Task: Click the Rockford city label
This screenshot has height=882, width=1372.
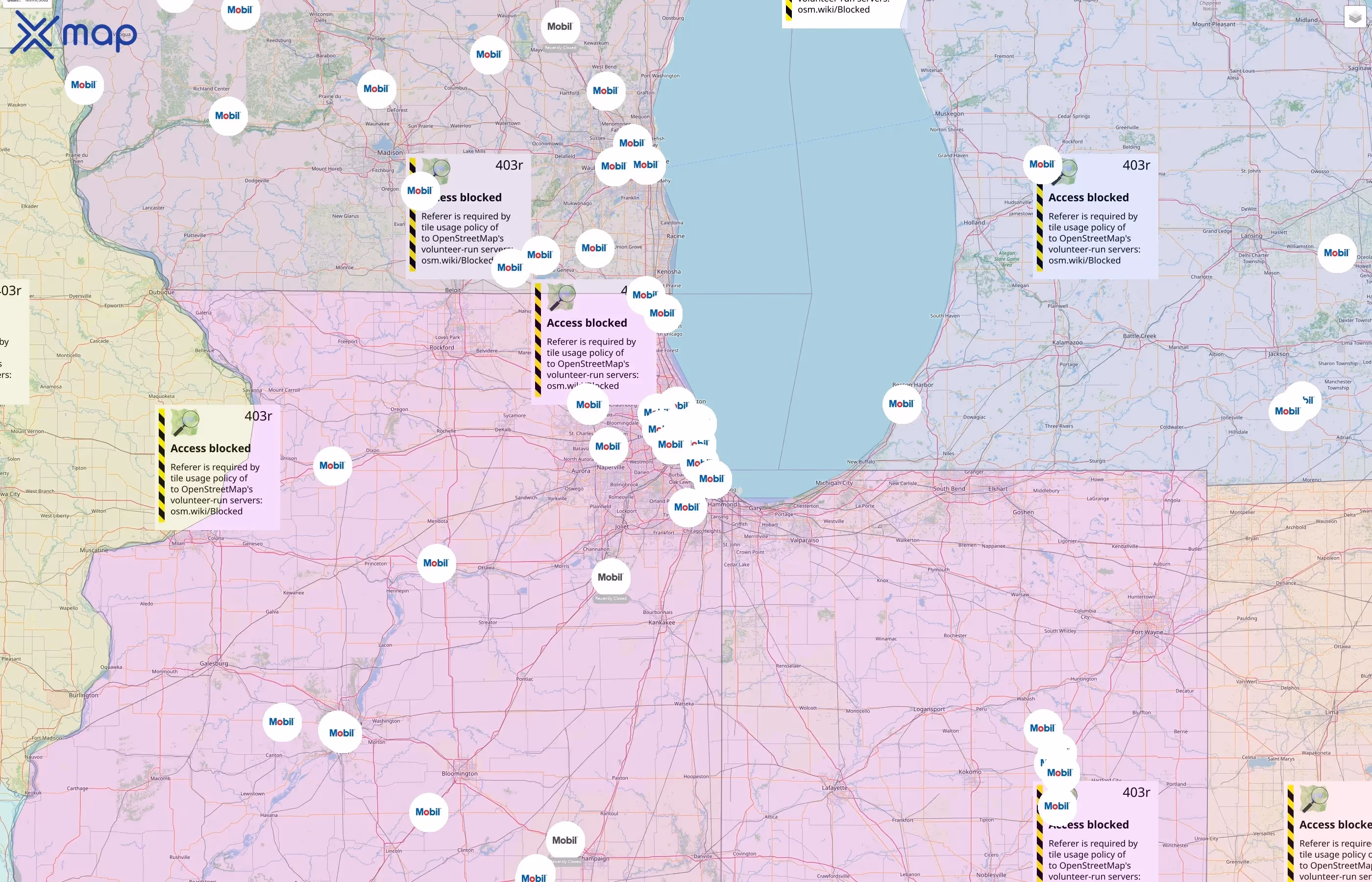Action: click(x=442, y=347)
